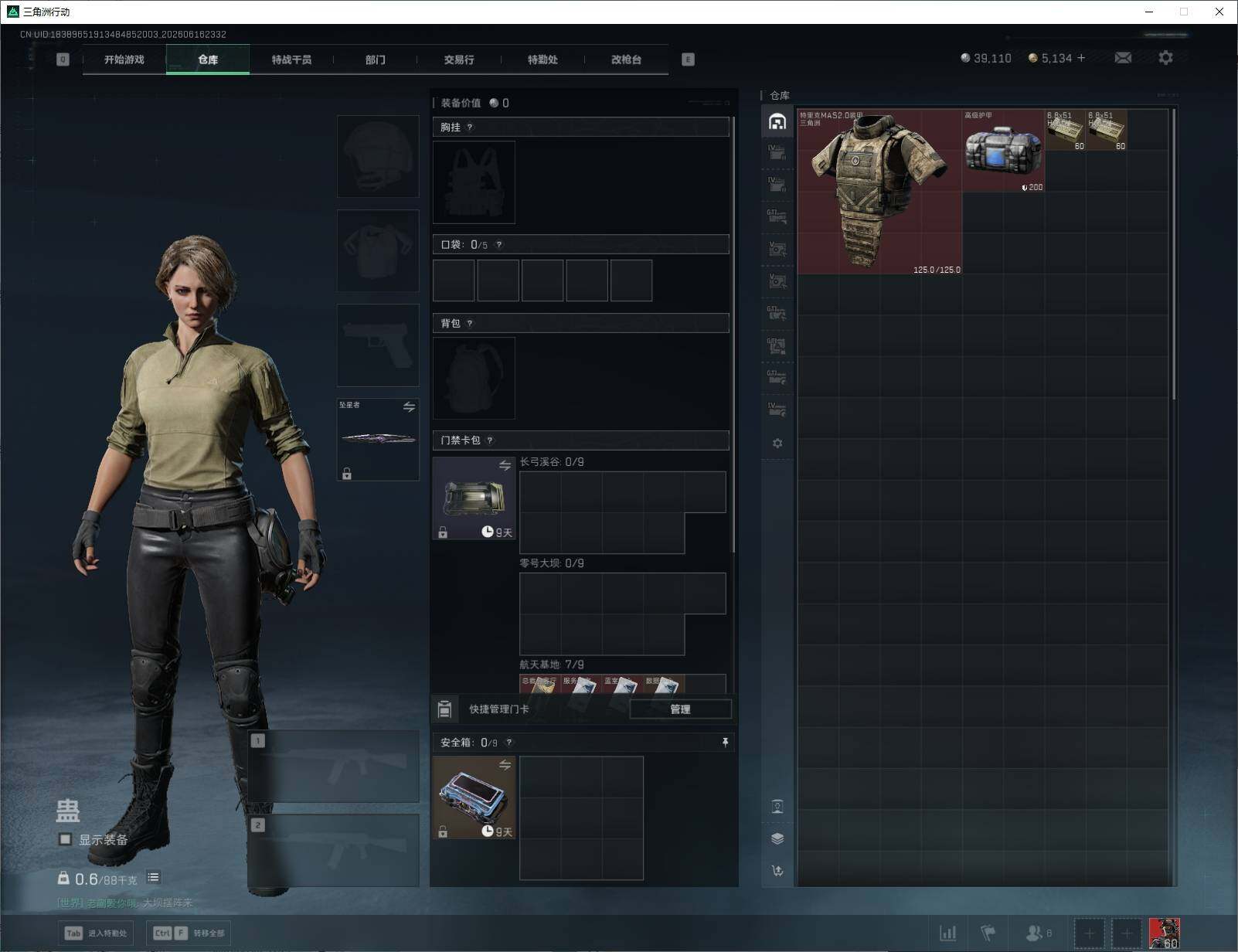
Task: Click the help icon next to 门禁卡包
Action: pos(490,440)
